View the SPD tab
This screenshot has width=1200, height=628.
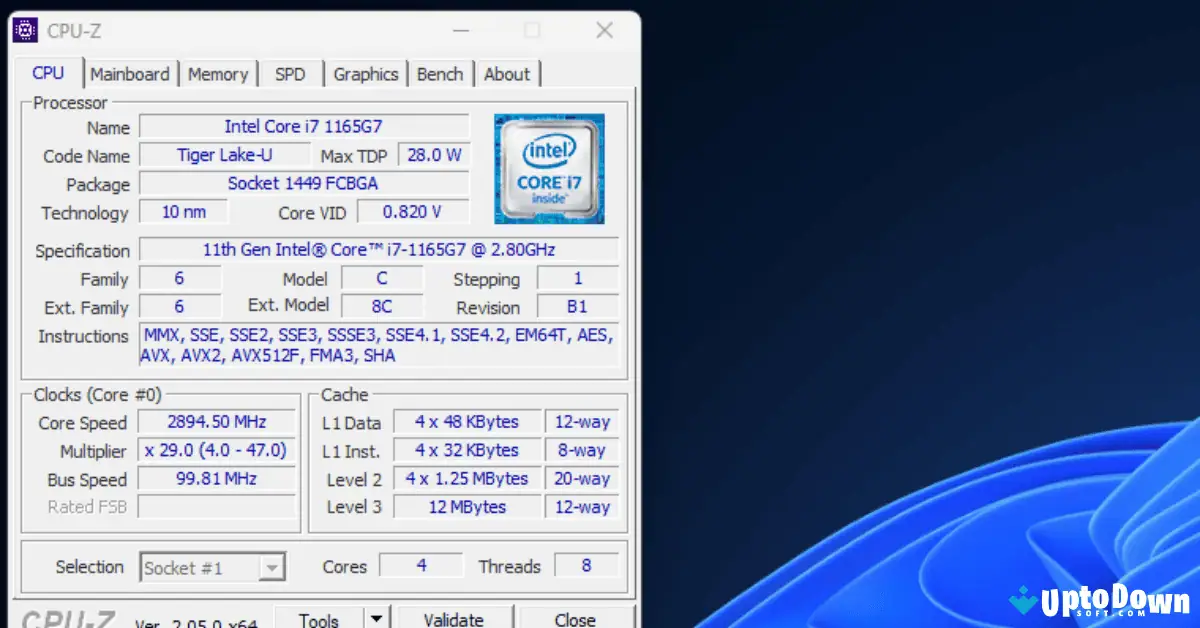[x=290, y=73]
